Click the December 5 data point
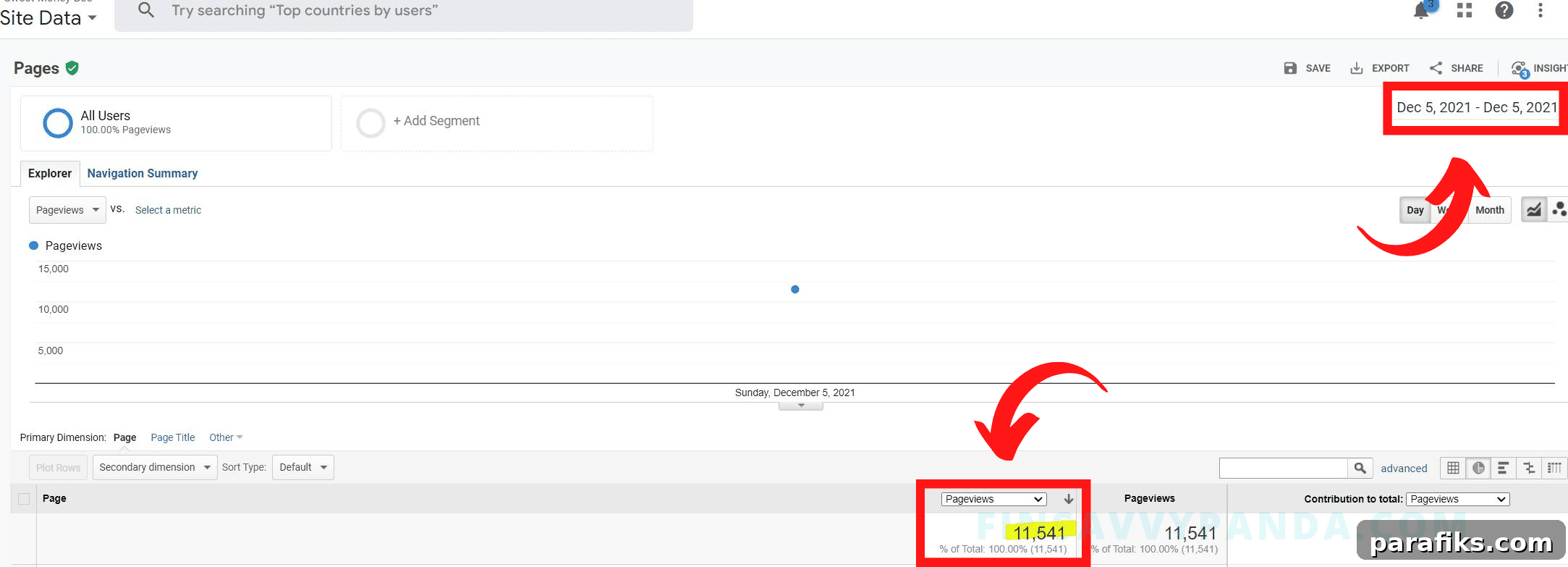The width and height of the screenshot is (1568, 567). [x=795, y=290]
